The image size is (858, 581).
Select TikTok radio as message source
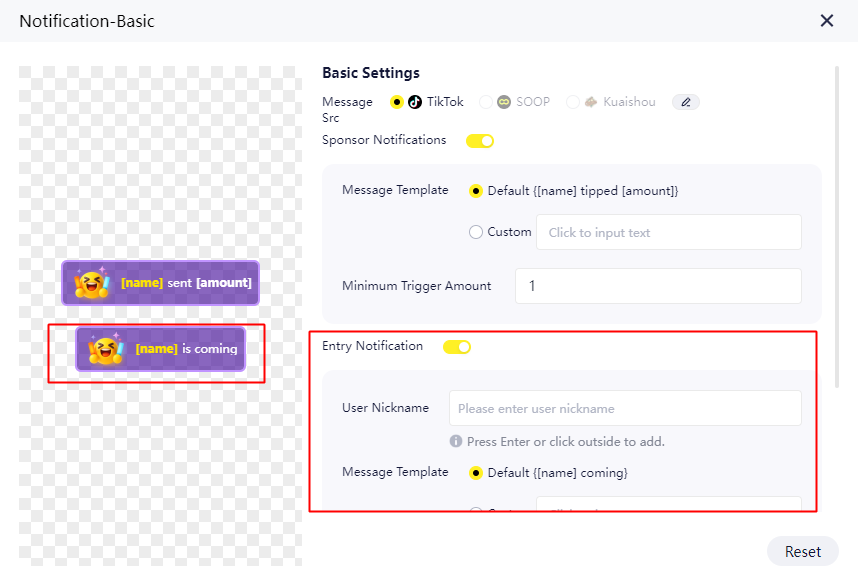[397, 102]
